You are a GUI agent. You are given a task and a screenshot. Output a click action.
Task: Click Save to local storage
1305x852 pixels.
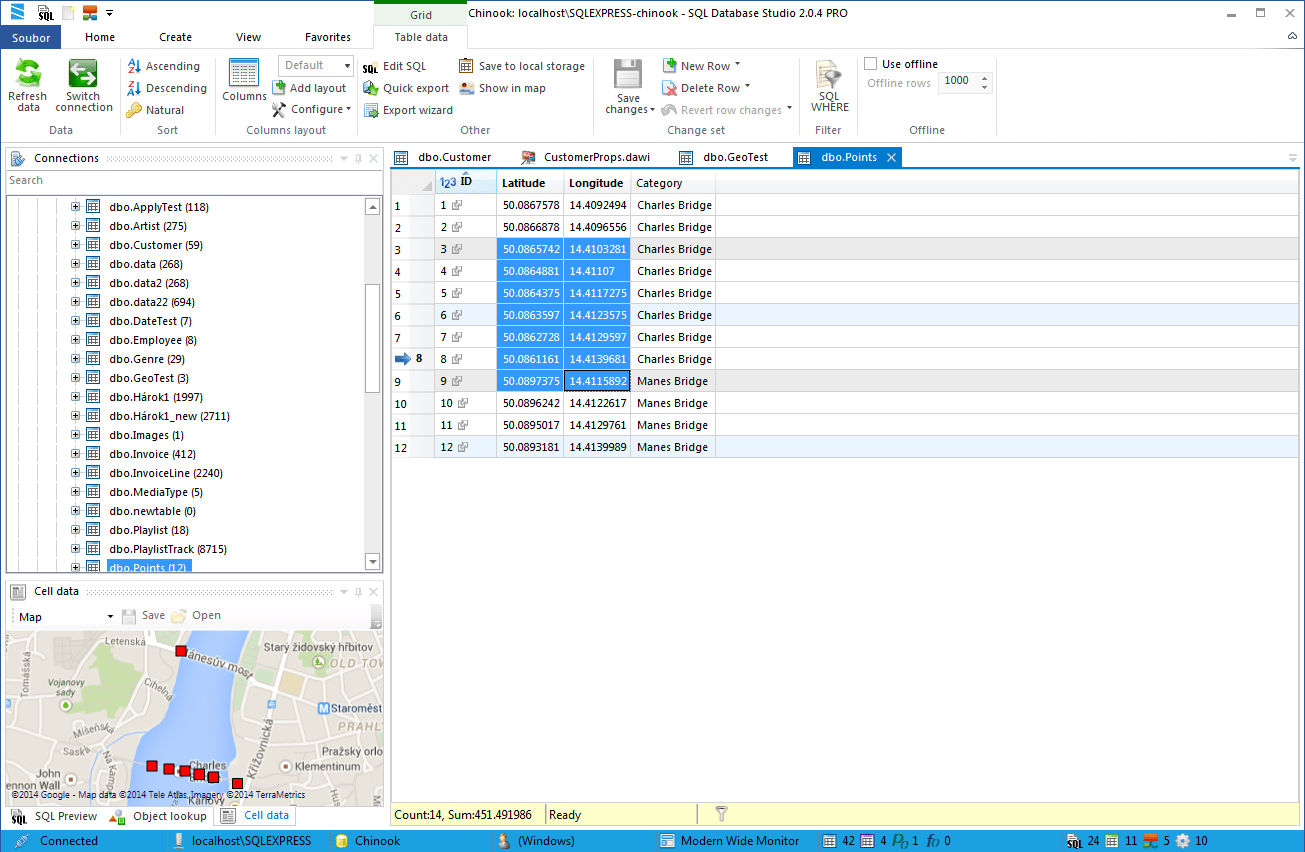[x=522, y=66]
